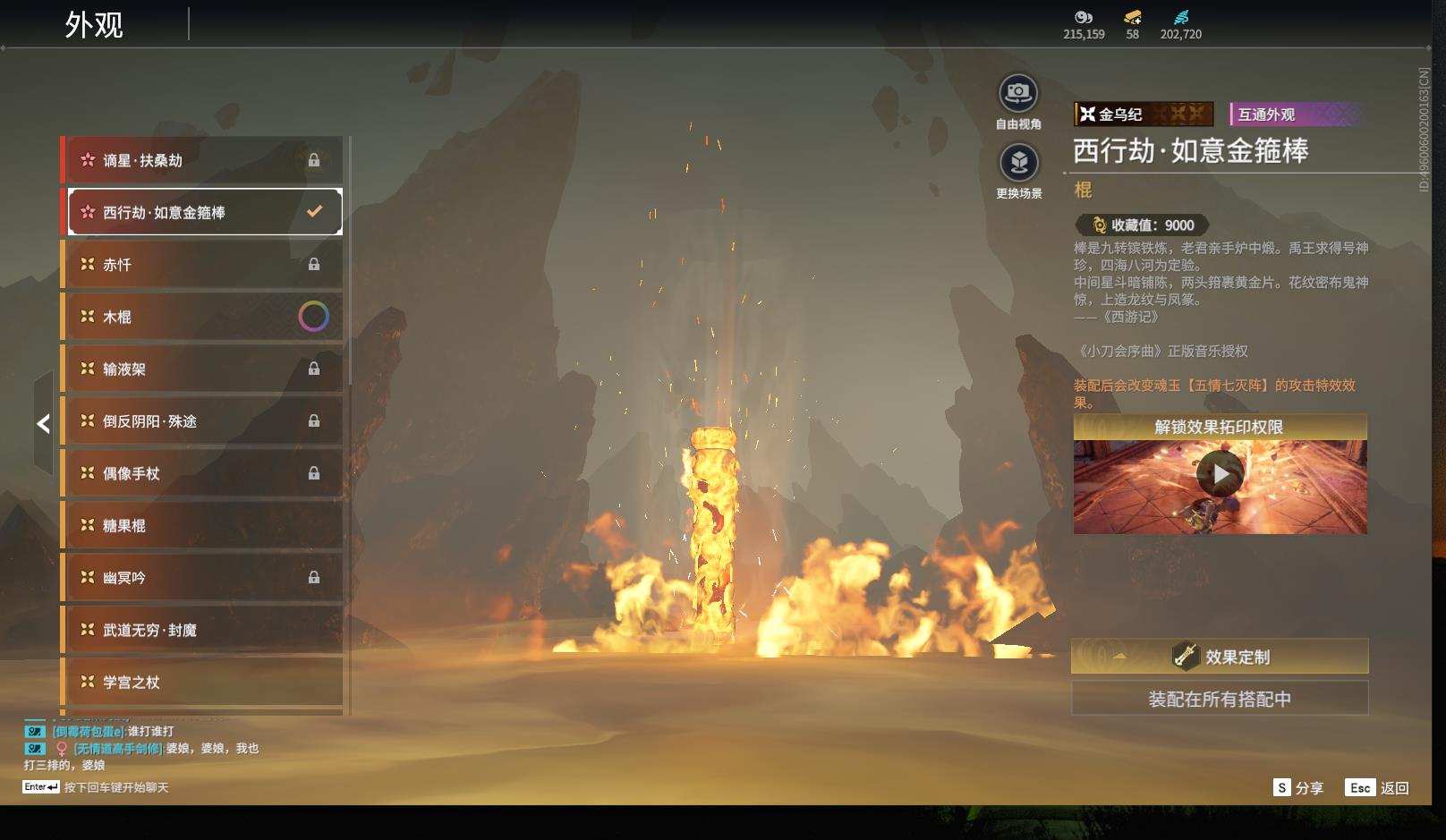The width and height of the screenshot is (1446, 840).
Task: Select the 武道无穷·封魔 skin entry
Action: (202, 630)
